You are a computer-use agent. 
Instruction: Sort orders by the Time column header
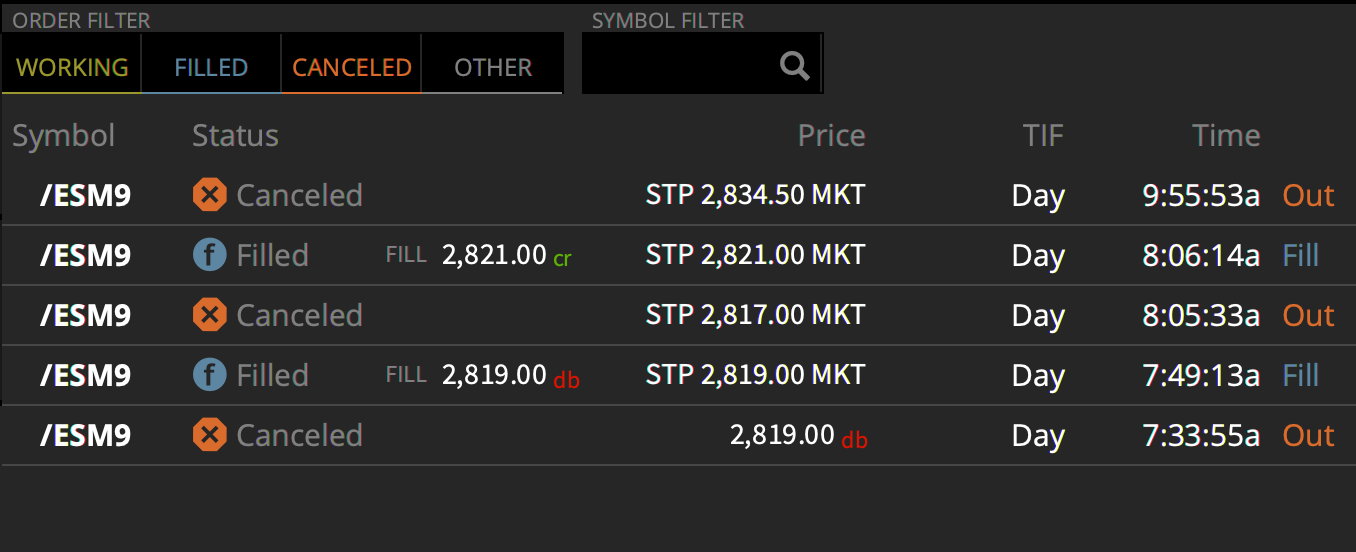coord(1226,136)
